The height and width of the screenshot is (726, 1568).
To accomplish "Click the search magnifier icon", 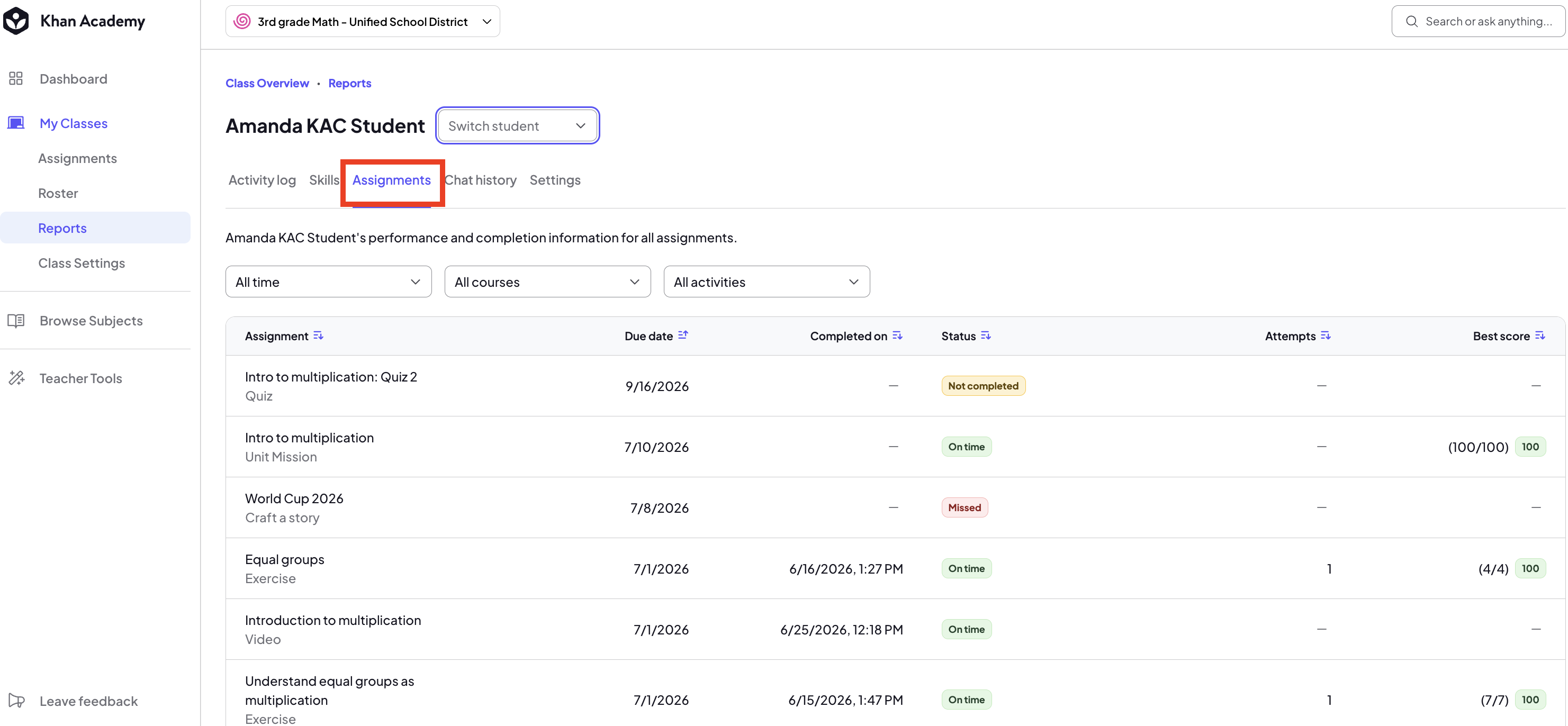I will tap(1411, 21).
